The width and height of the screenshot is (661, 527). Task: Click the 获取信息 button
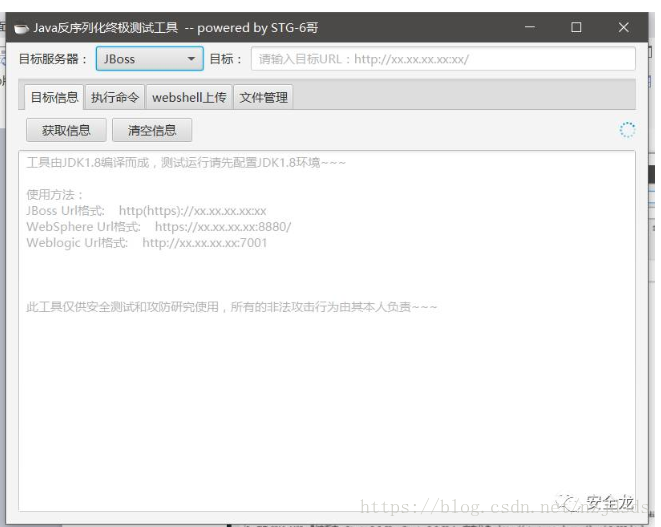pyautogui.click(x=66, y=130)
